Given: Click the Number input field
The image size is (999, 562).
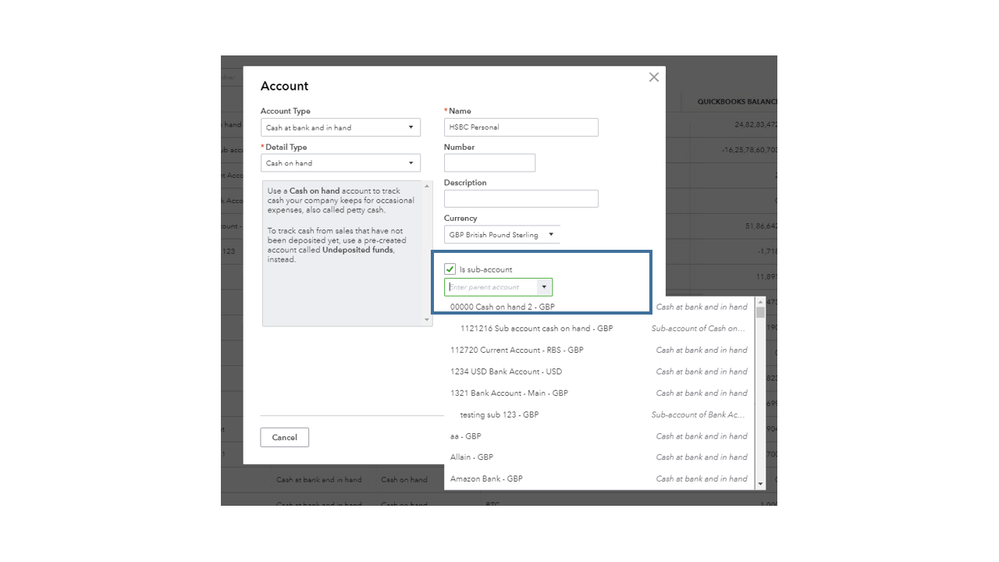Looking at the screenshot, I should pos(489,163).
